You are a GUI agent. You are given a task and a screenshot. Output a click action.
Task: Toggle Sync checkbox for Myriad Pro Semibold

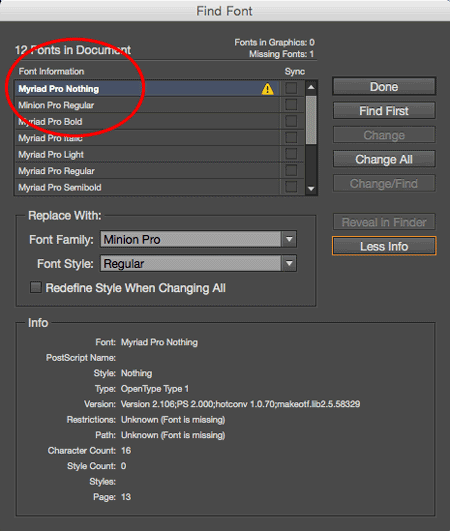coord(291,187)
